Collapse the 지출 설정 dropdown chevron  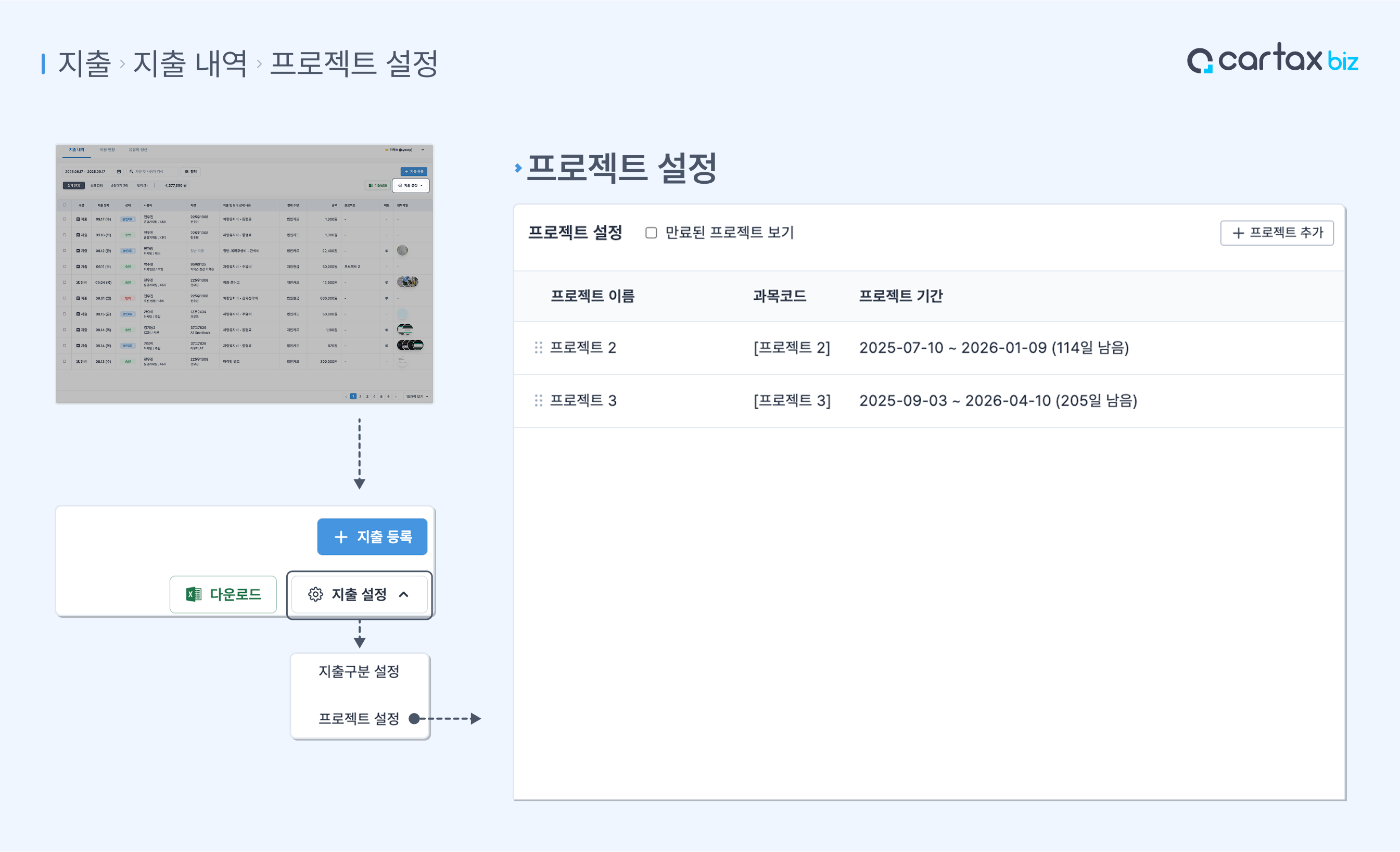pyautogui.click(x=404, y=594)
